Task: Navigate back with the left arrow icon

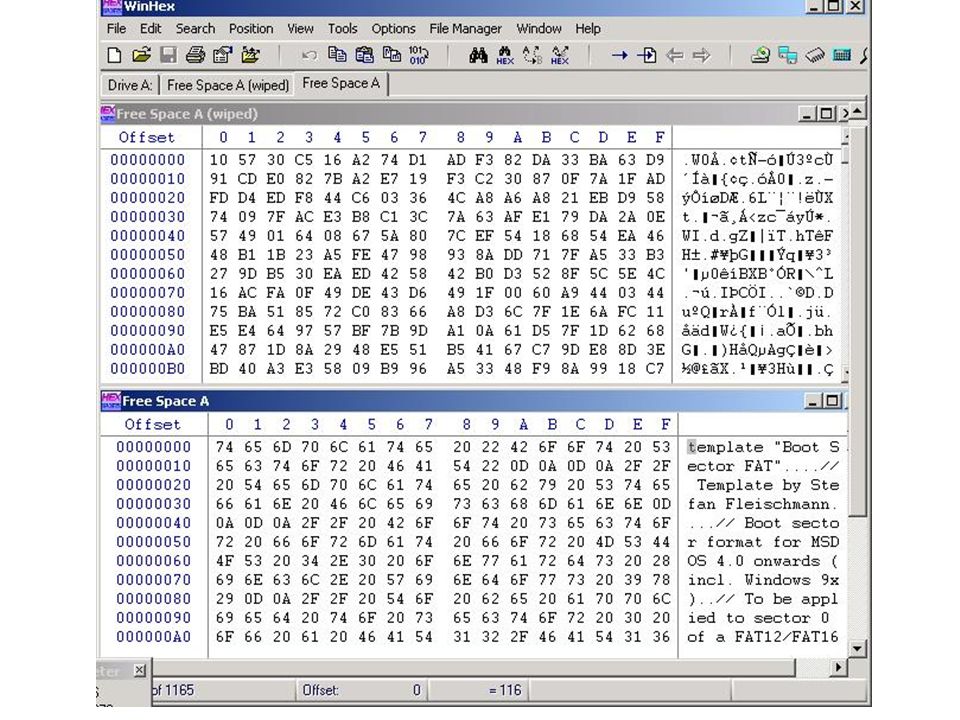Action: tap(675, 56)
